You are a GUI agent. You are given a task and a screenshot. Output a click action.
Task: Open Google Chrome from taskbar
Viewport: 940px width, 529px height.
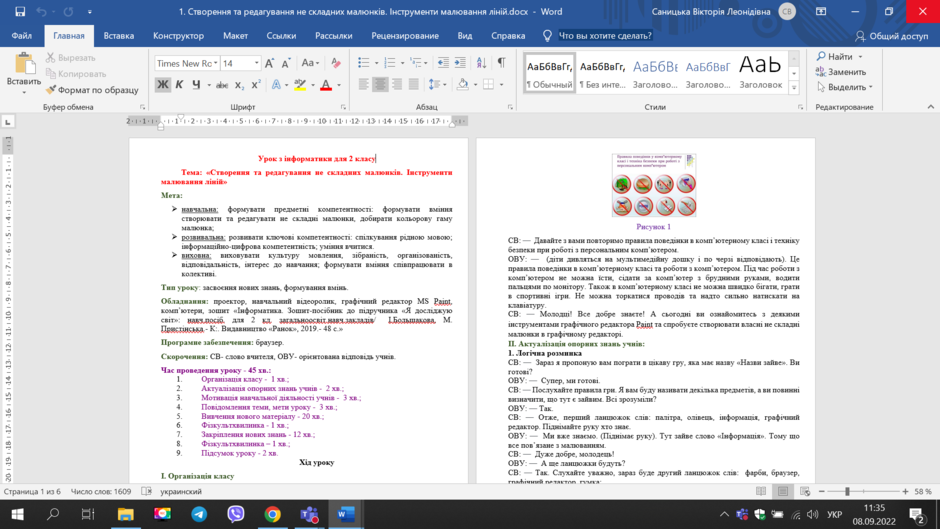coord(272,514)
